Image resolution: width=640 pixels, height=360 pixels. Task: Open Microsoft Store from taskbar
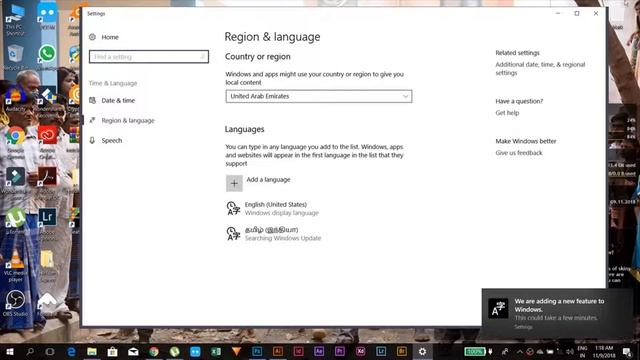point(112,351)
